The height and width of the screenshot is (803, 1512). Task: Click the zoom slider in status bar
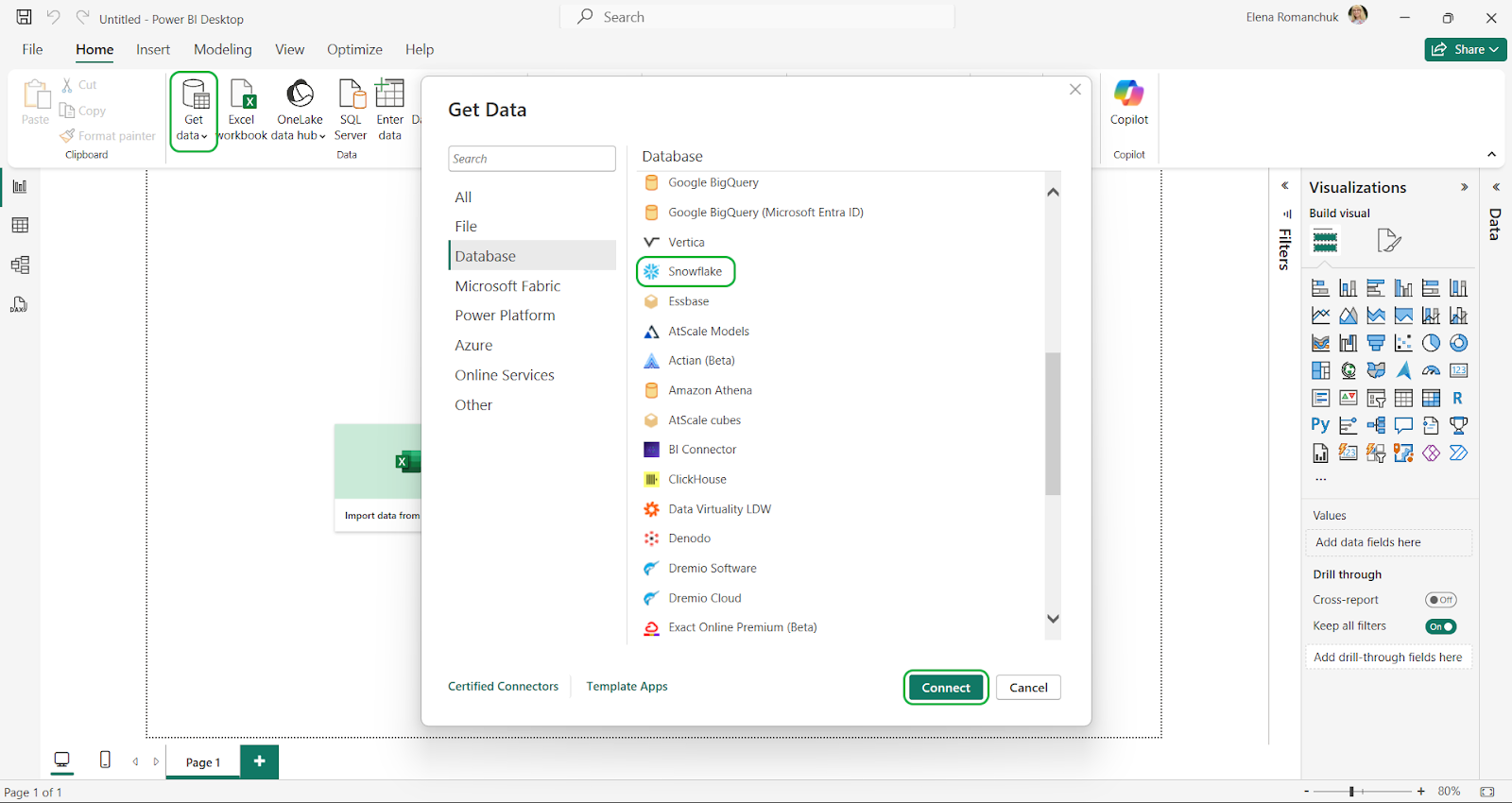click(x=1351, y=792)
